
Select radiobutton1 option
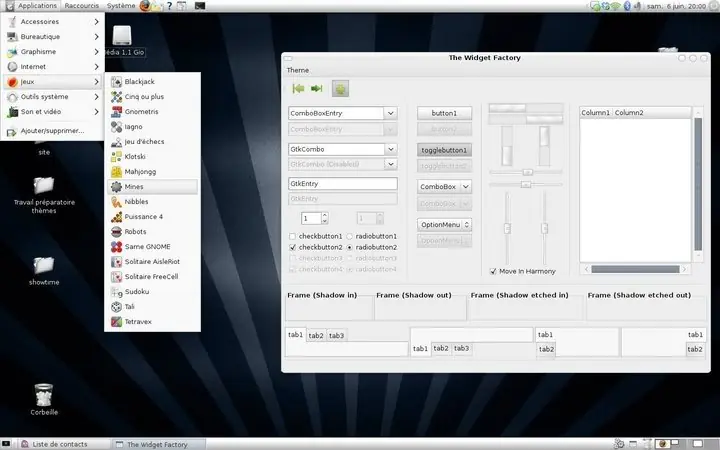coord(349,236)
